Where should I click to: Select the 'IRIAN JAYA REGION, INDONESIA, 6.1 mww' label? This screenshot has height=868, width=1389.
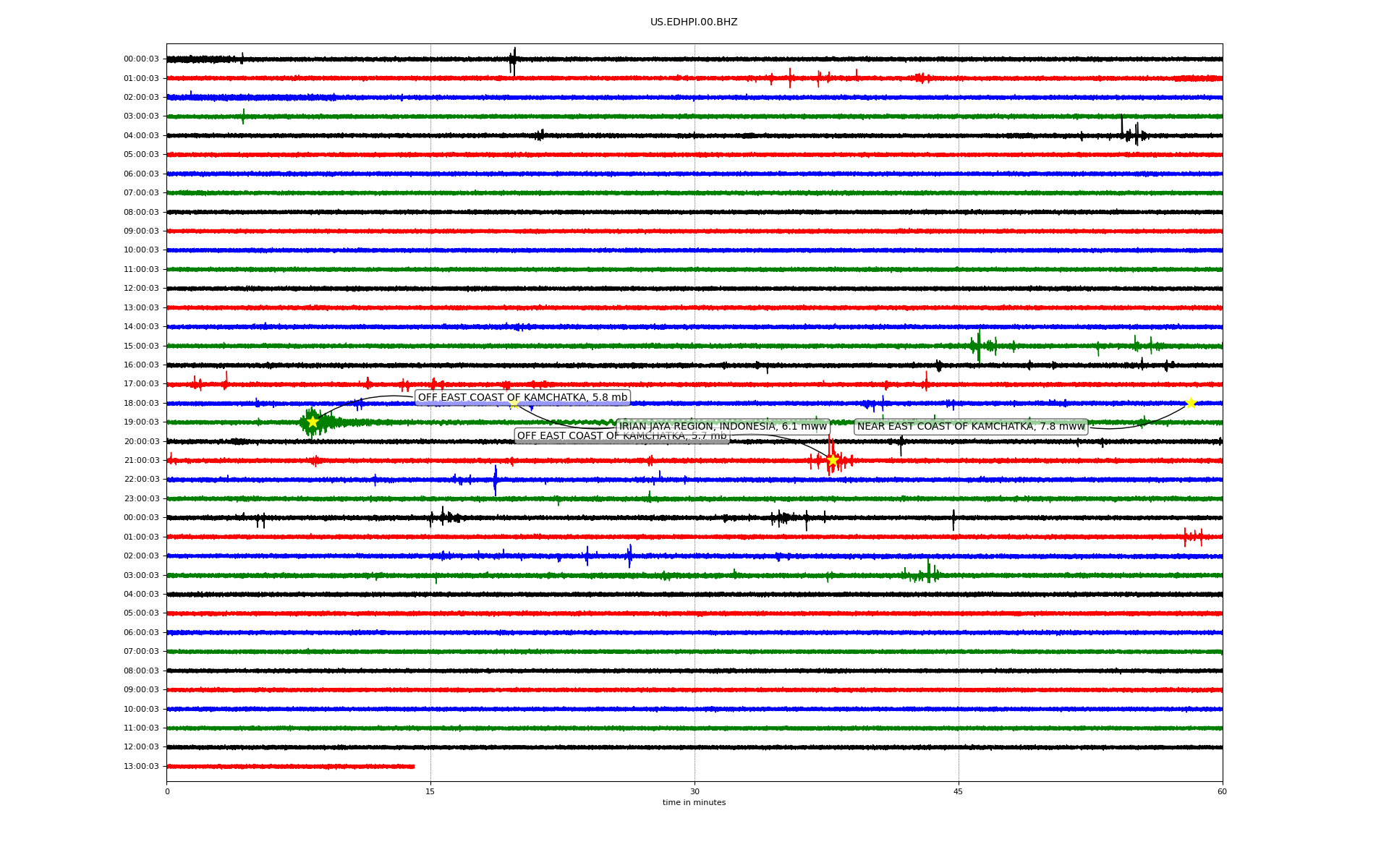click(723, 426)
